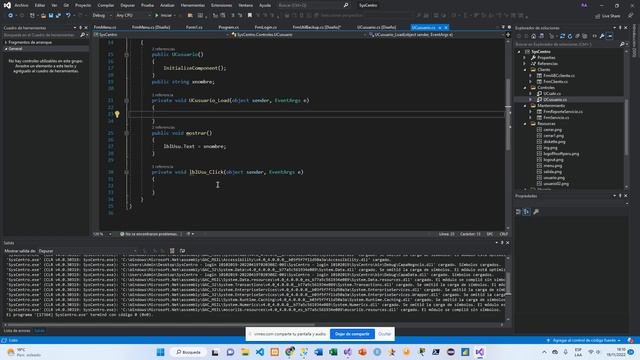The width and height of the screenshot is (640, 360).
Task: Open the zoom percentage dropdown in editor
Action: click(x=103, y=234)
